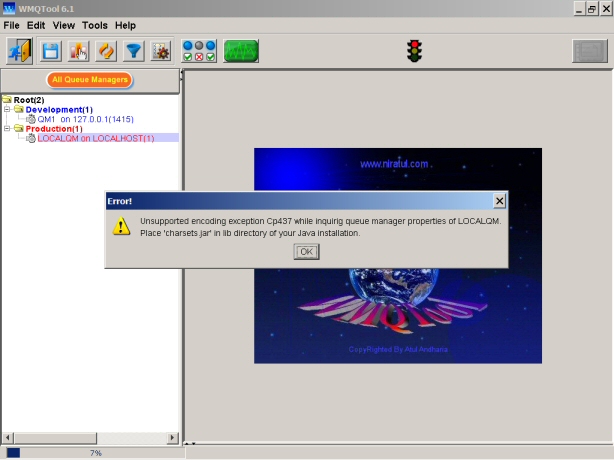Select the Root(2) tree item
614x460 pixels.
[x=29, y=100]
